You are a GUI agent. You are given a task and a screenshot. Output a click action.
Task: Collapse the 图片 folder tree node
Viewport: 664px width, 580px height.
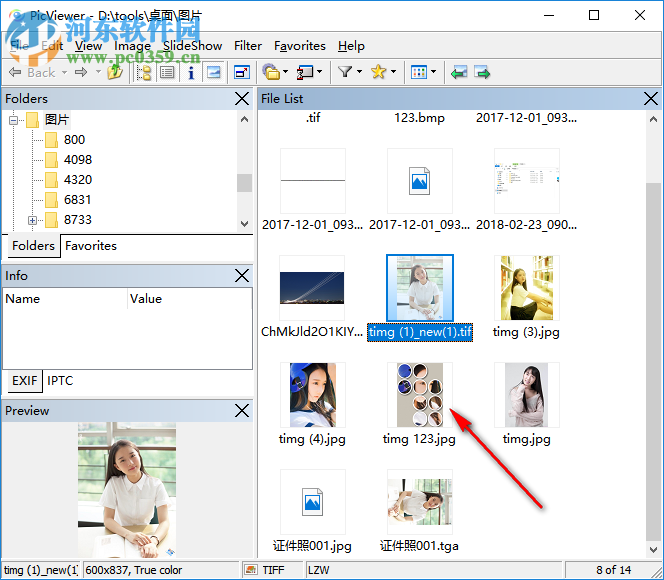tap(13, 120)
